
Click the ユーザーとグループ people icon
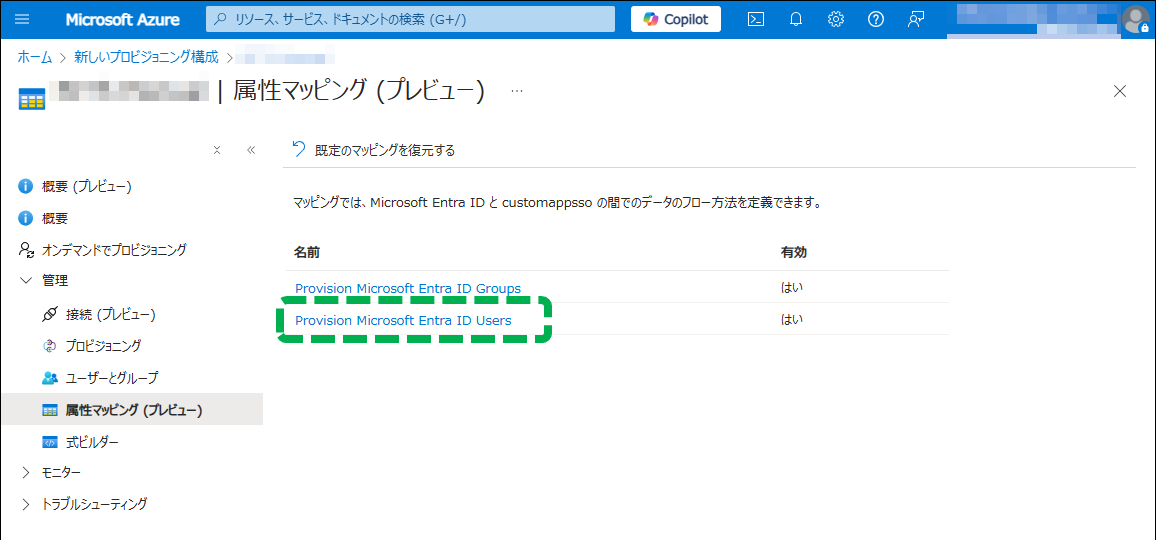coord(49,378)
